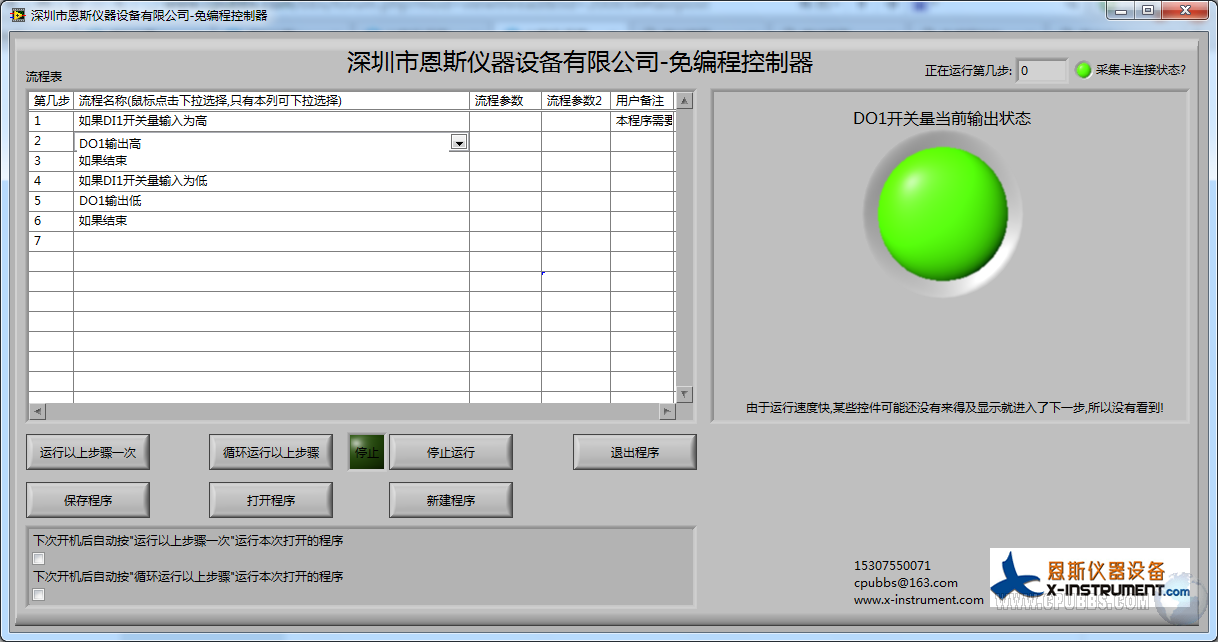The height and width of the screenshot is (642, 1218).
Task: Click the table's horizontal scrollbar left arrow
Action: [x=37, y=411]
